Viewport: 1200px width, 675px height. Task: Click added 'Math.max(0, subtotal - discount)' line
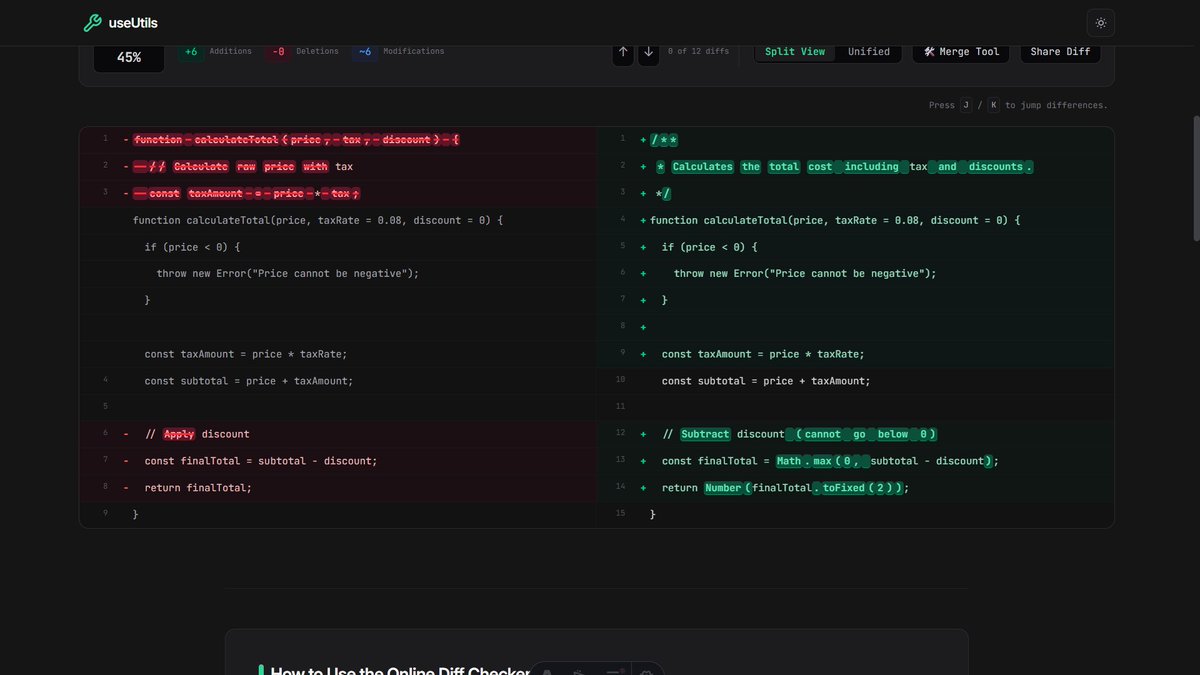(855, 461)
